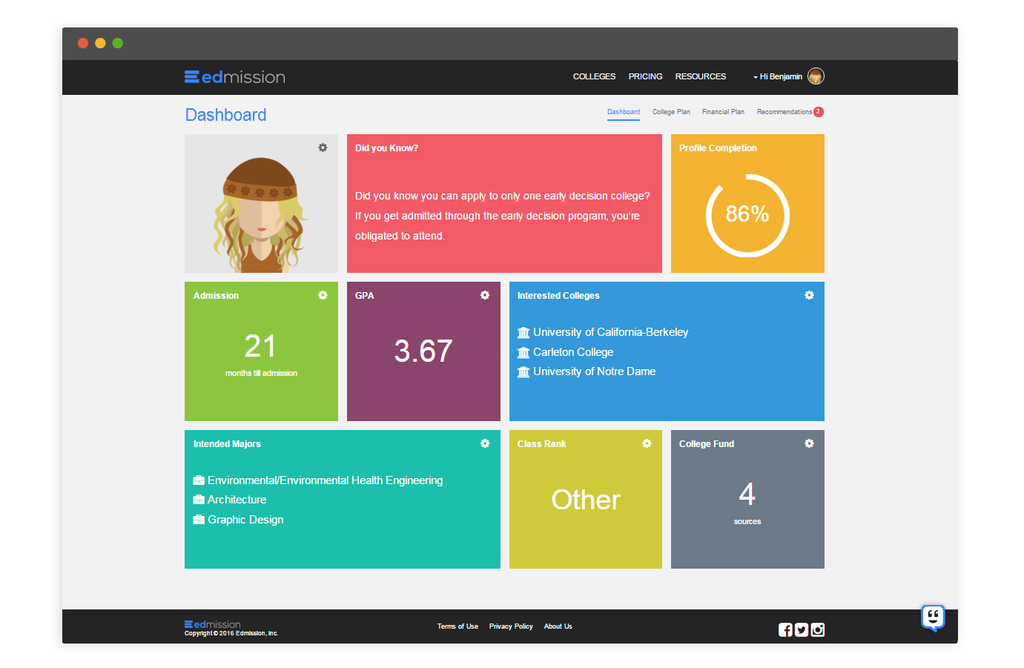Click the green macOS maximize window button

[x=118, y=43]
